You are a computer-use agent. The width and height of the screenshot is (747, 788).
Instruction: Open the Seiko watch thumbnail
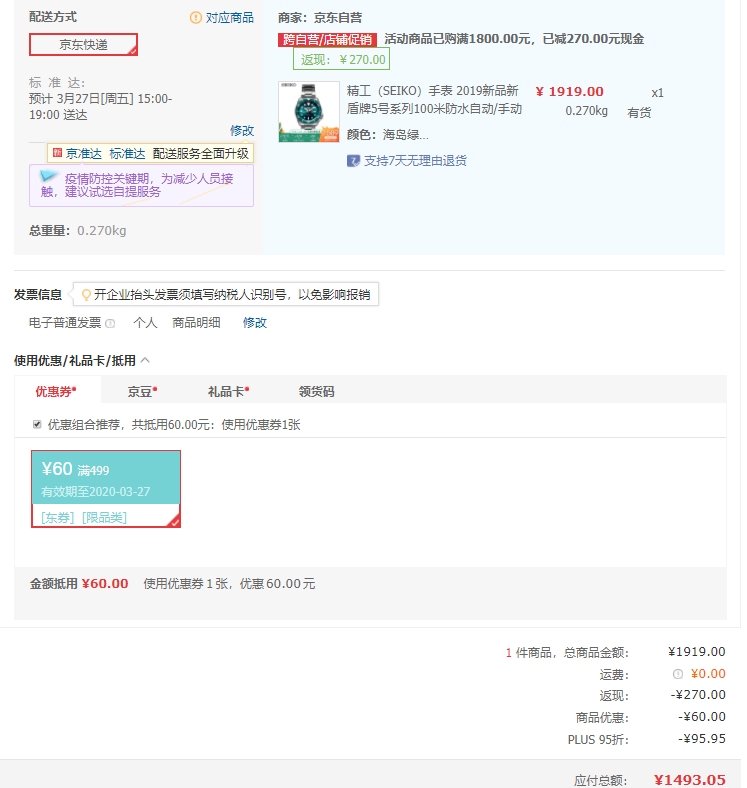pyautogui.click(x=309, y=112)
